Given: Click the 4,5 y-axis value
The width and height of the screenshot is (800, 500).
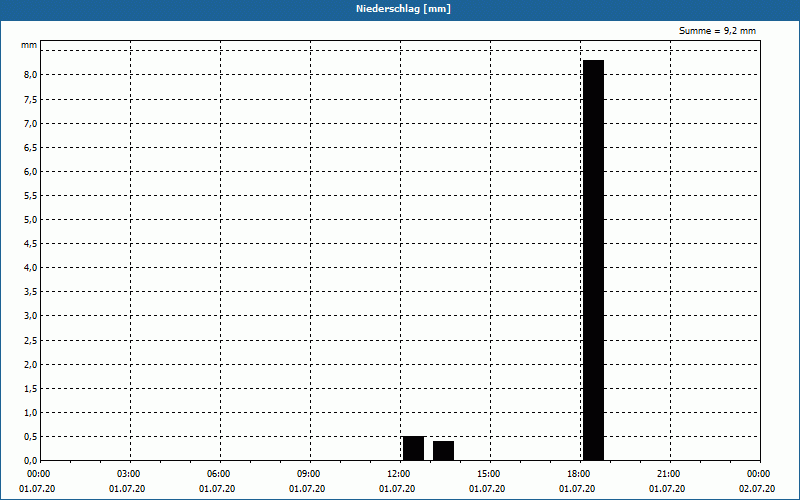Looking at the screenshot, I should [31, 243].
